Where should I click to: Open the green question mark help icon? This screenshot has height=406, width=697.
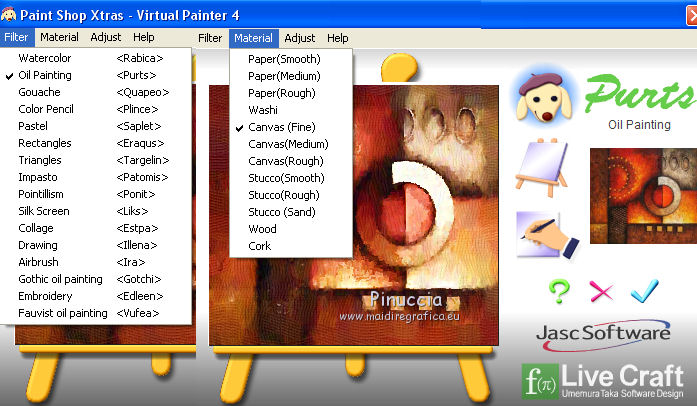click(x=559, y=291)
